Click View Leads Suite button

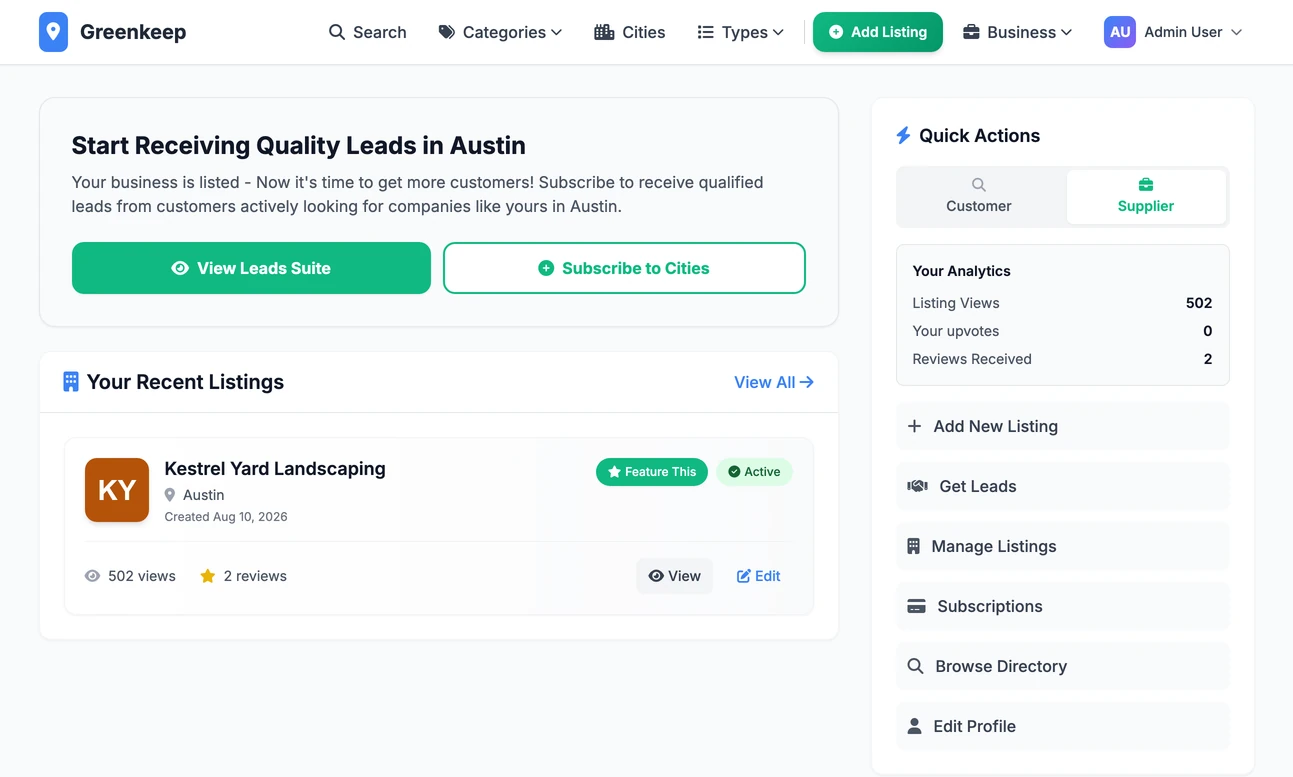(251, 268)
